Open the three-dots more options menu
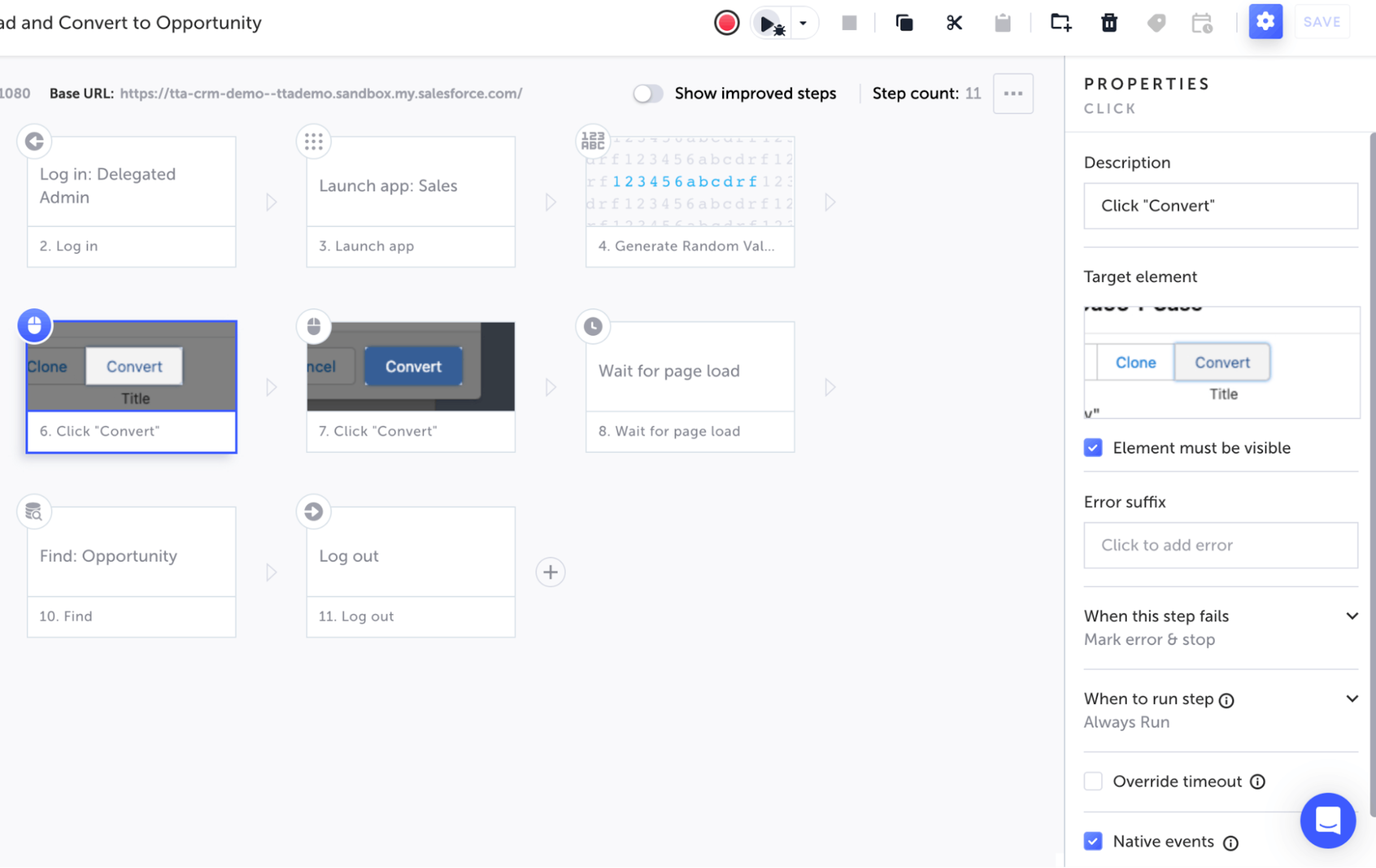 [x=1013, y=94]
